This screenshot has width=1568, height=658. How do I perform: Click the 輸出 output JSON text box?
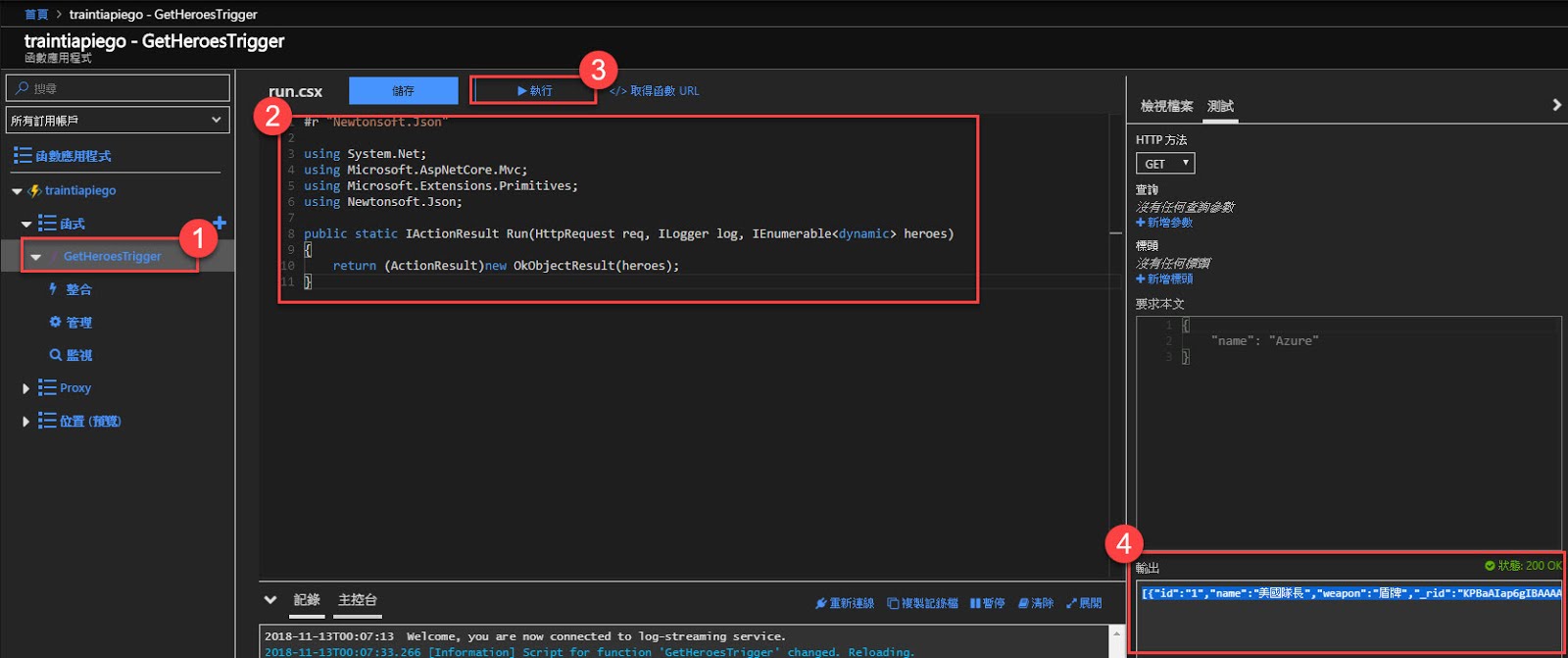pos(1348,614)
